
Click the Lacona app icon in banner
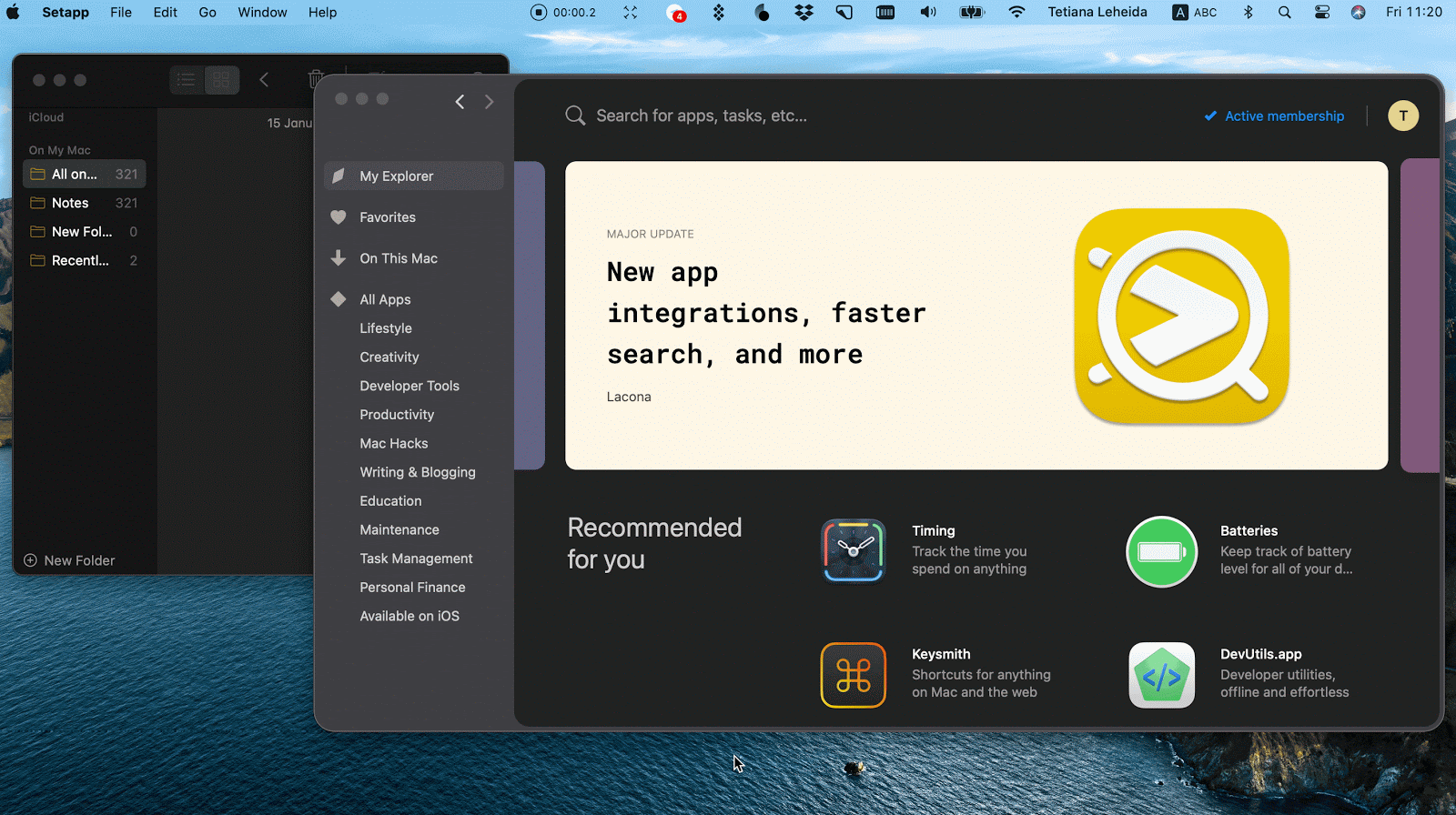(1181, 316)
